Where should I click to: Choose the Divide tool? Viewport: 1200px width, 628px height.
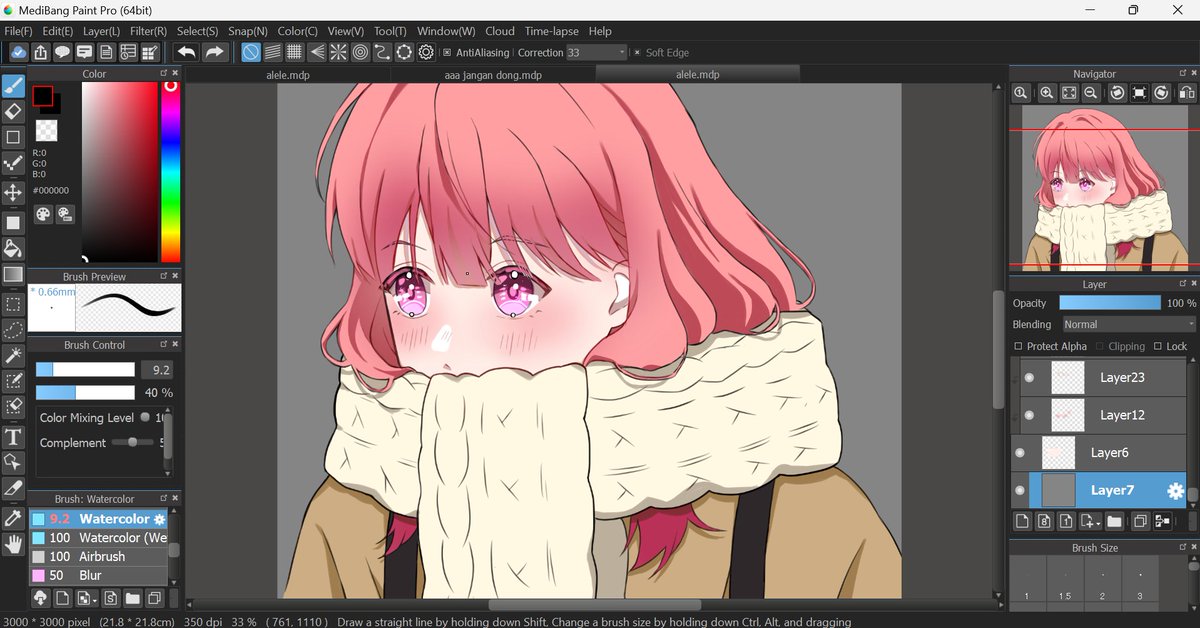click(x=13, y=488)
